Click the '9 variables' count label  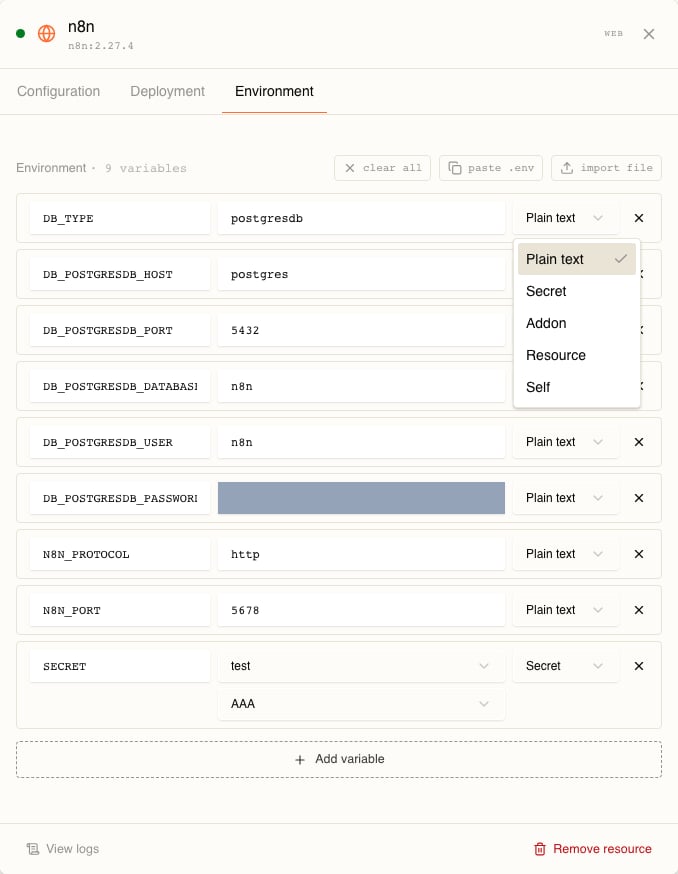(x=146, y=168)
